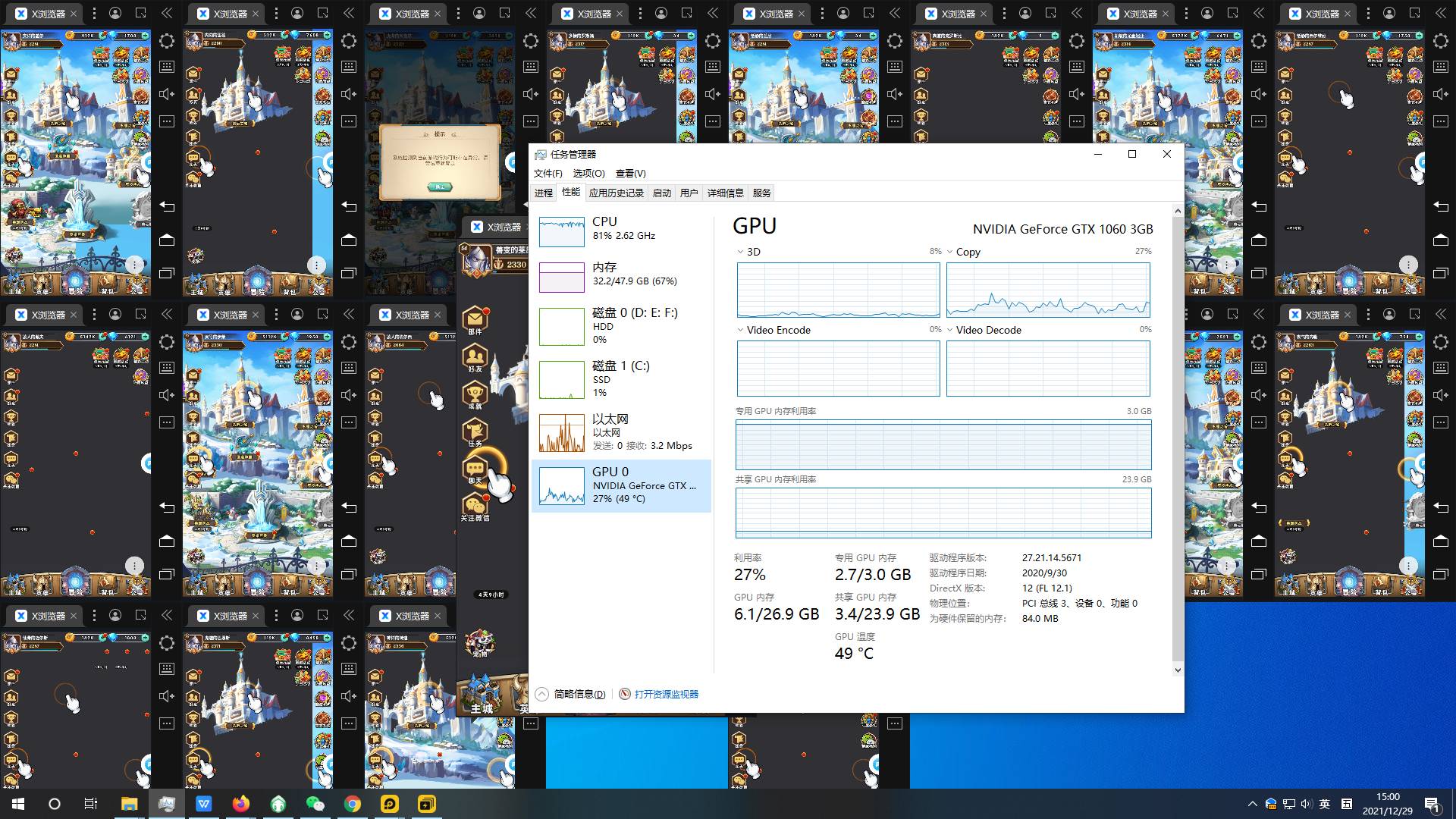Viewport: 1456px width, 819px height.
Task: Switch to the 应用历史记录 tab
Action: click(x=617, y=193)
